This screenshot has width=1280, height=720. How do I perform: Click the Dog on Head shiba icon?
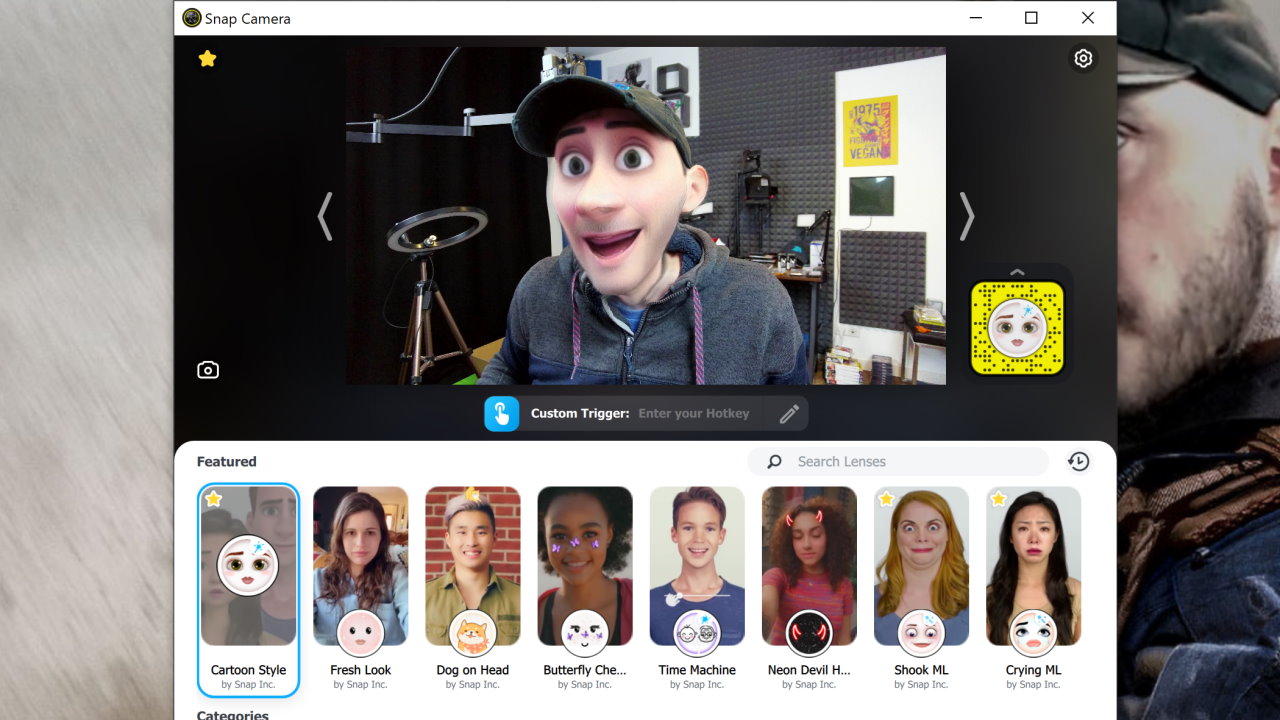[473, 633]
